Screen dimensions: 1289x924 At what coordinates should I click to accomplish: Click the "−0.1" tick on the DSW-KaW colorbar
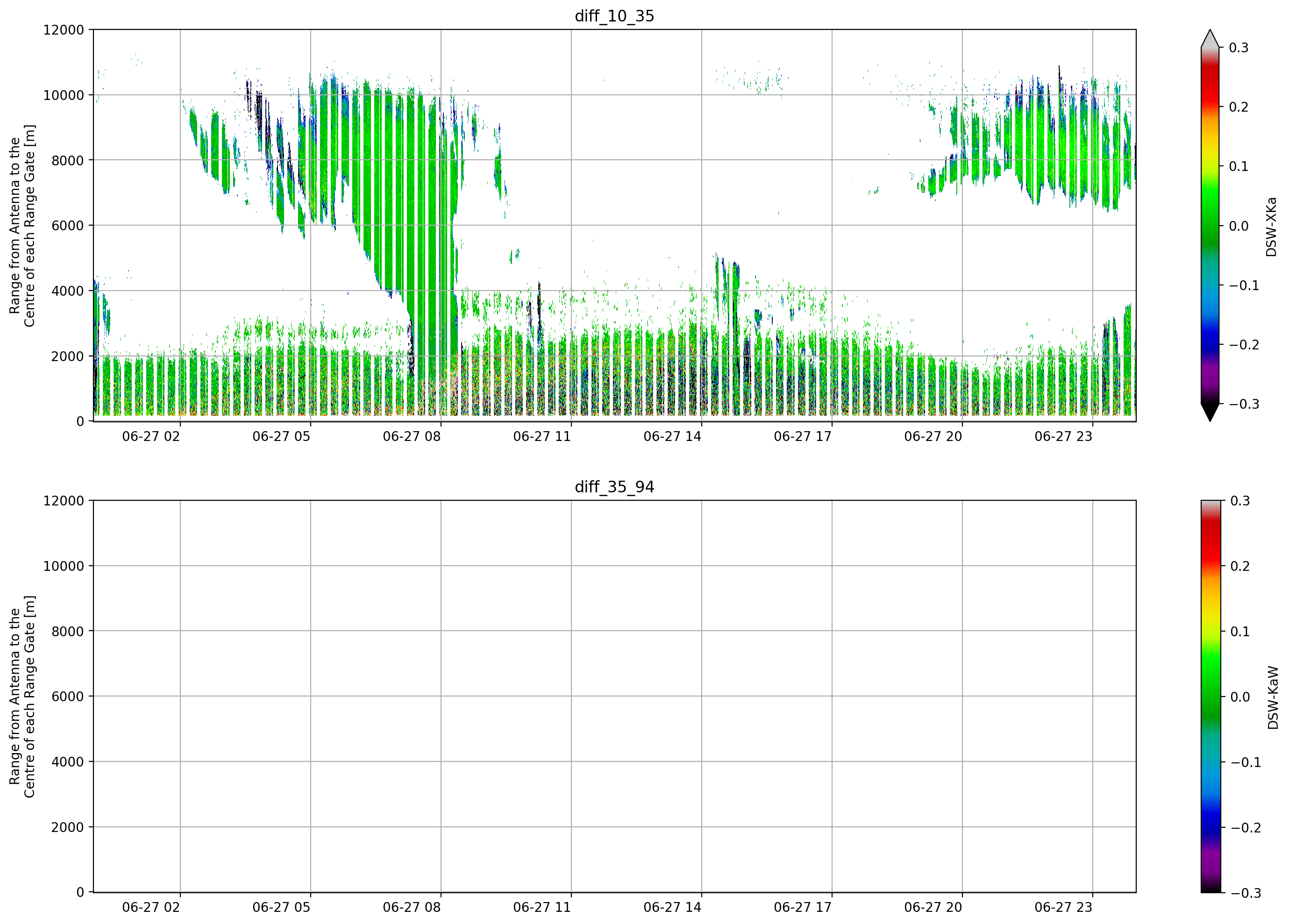(1246, 763)
